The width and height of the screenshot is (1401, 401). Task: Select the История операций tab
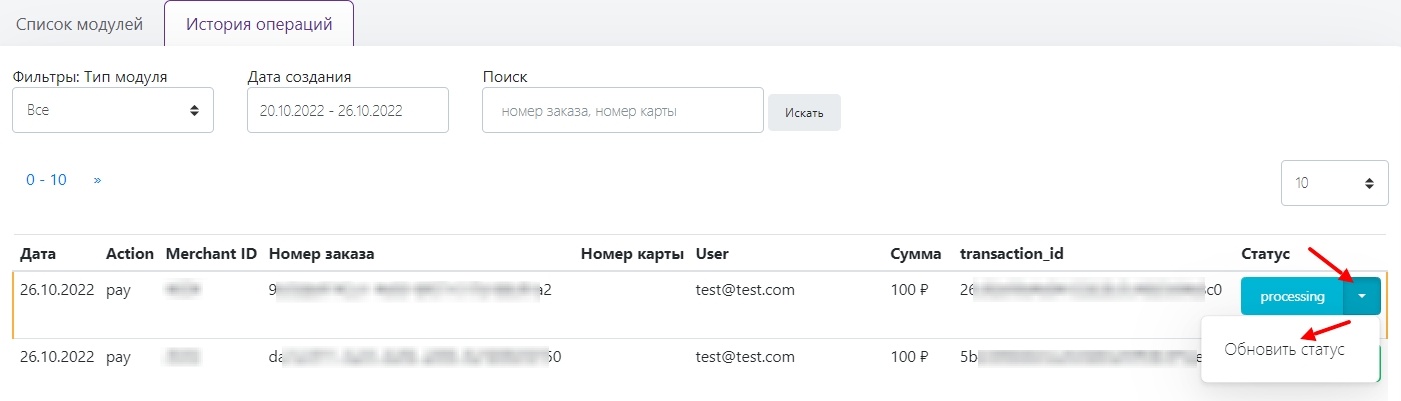[x=259, y=24]
